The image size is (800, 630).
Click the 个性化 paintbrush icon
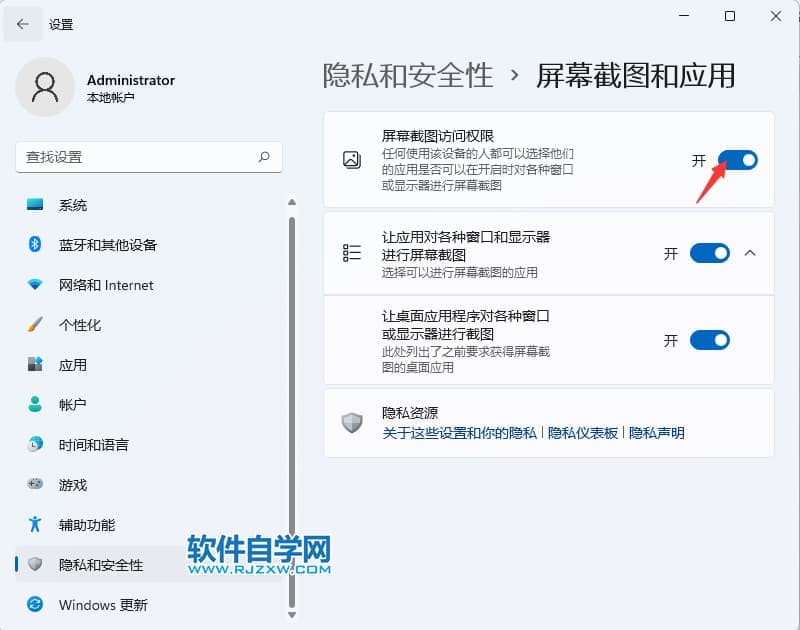tap(36, 325)
